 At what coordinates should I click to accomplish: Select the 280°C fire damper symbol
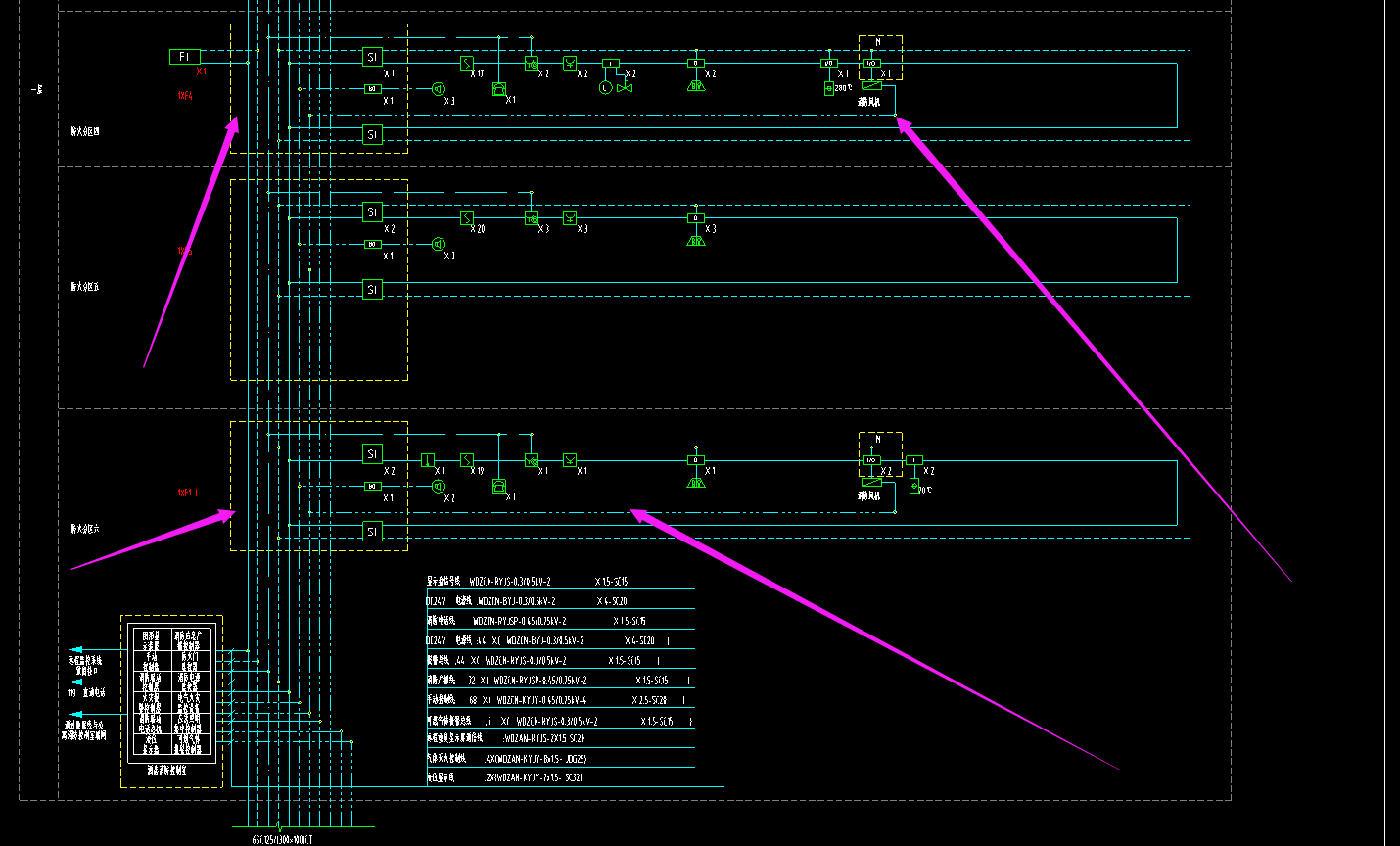click(829, 88)
